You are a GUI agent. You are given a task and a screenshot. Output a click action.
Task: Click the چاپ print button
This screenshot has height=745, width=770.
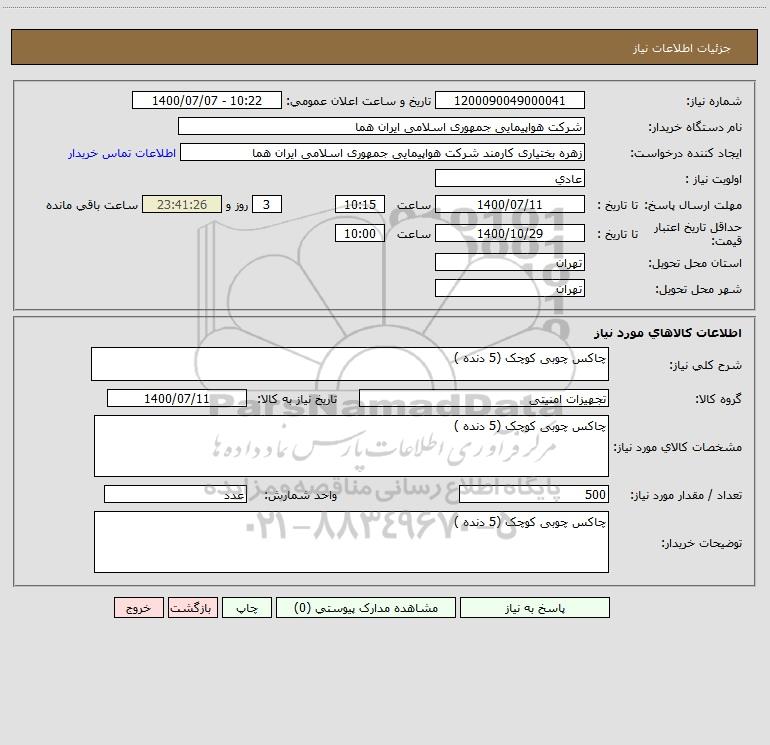tap(247, 607)
